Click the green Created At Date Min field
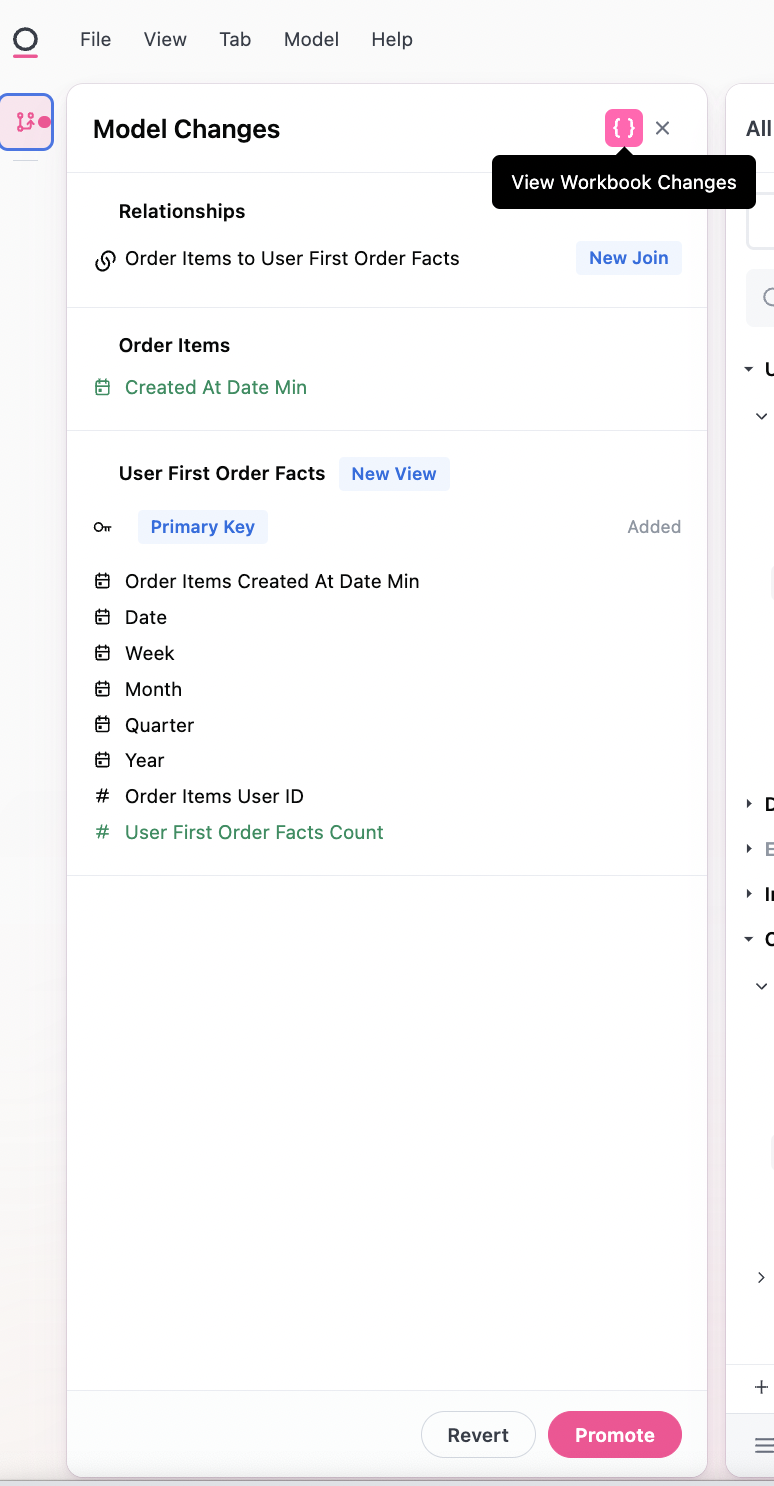The image size is (774, 1486). click(216, 387)
